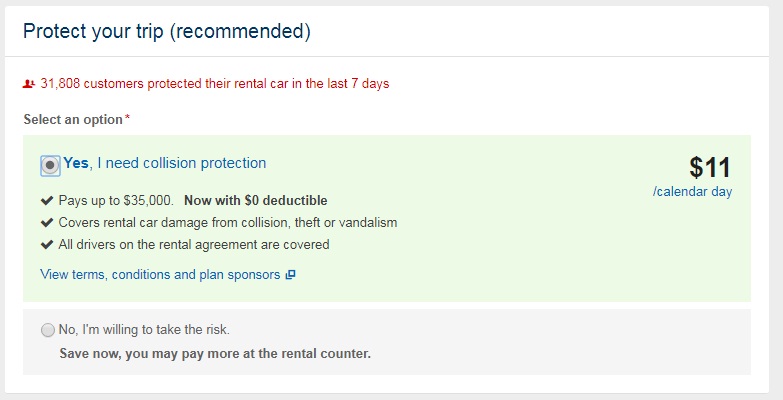Click the "Covers rental car damage from collision" line
This screenshot has height=400, width=783.
[228, 222]
